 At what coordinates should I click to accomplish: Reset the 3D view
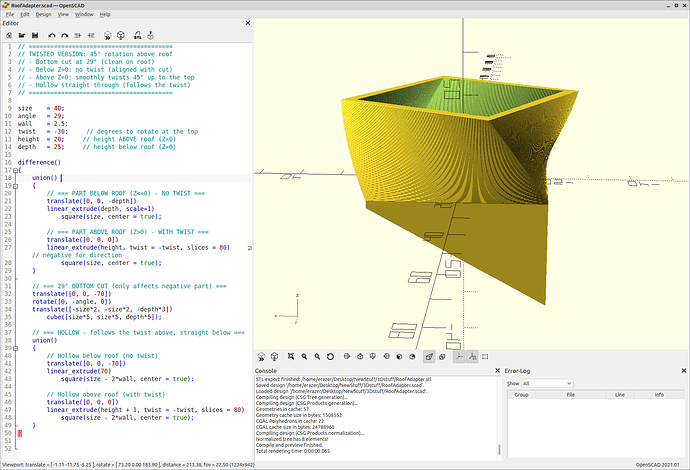tap(330, 356)
